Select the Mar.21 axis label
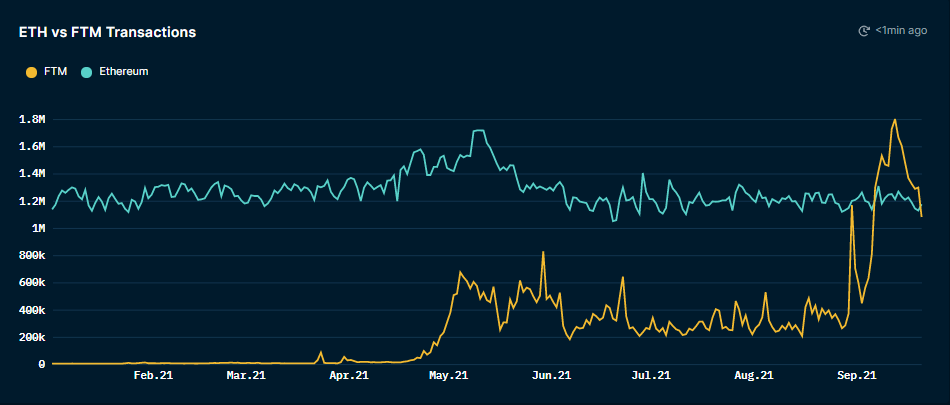This screenshot has width=950, height=405. click(245, 376)
